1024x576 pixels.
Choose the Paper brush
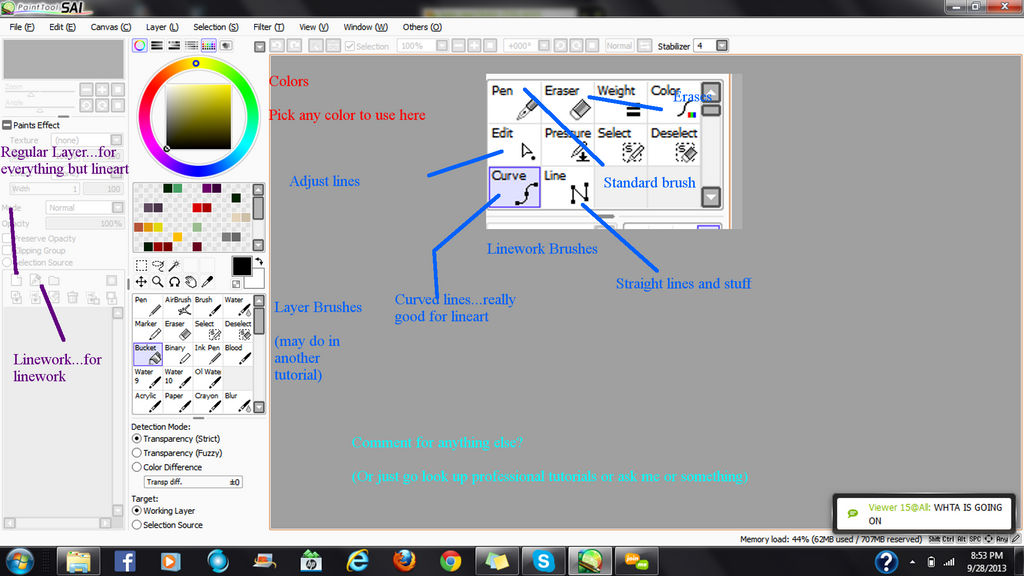coord(178,402)
